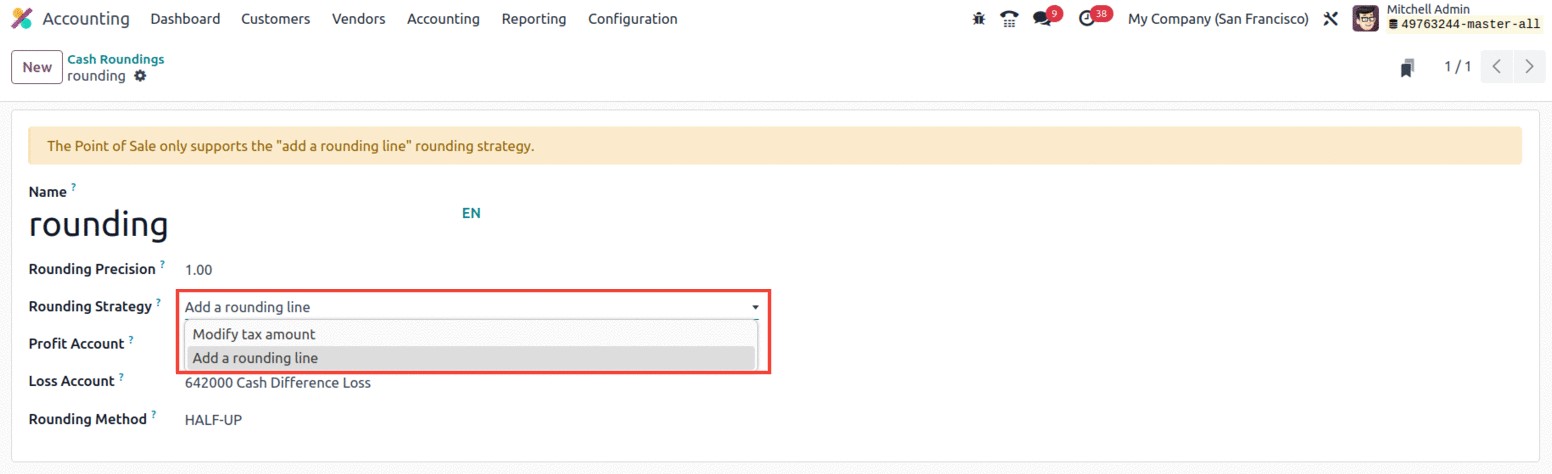
Task: Click the developer tools wrench icon
Action: [x=1330, y=19]
